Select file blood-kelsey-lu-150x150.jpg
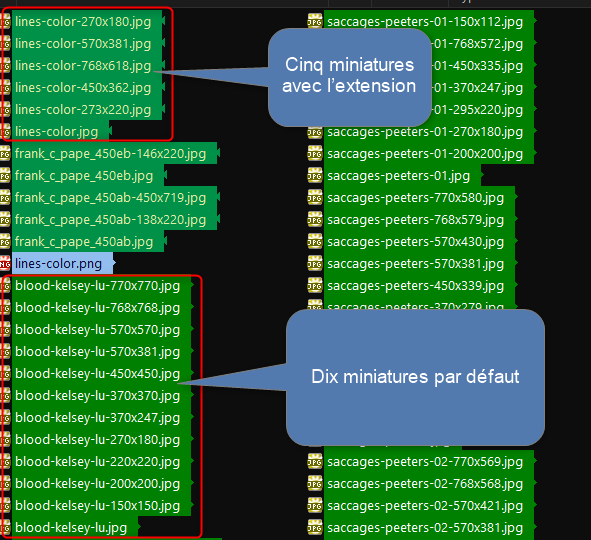 [98, 506]
